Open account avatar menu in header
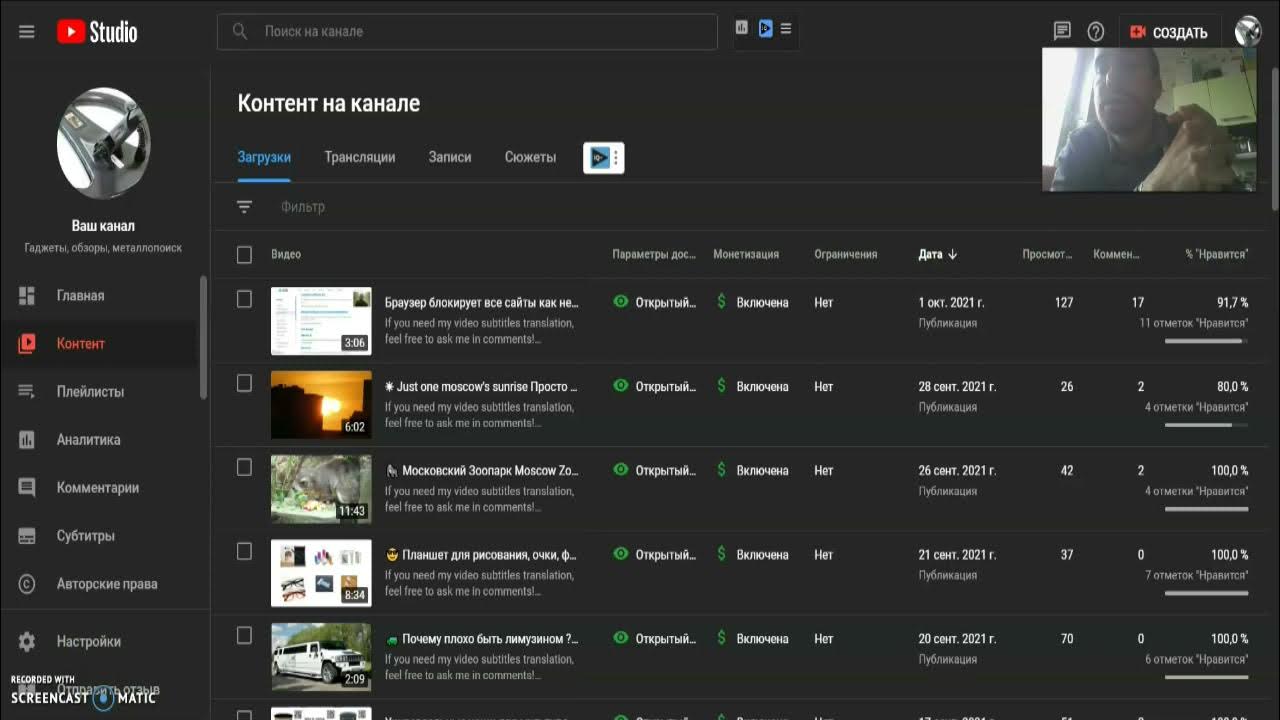 click(x=1248, y=31)
